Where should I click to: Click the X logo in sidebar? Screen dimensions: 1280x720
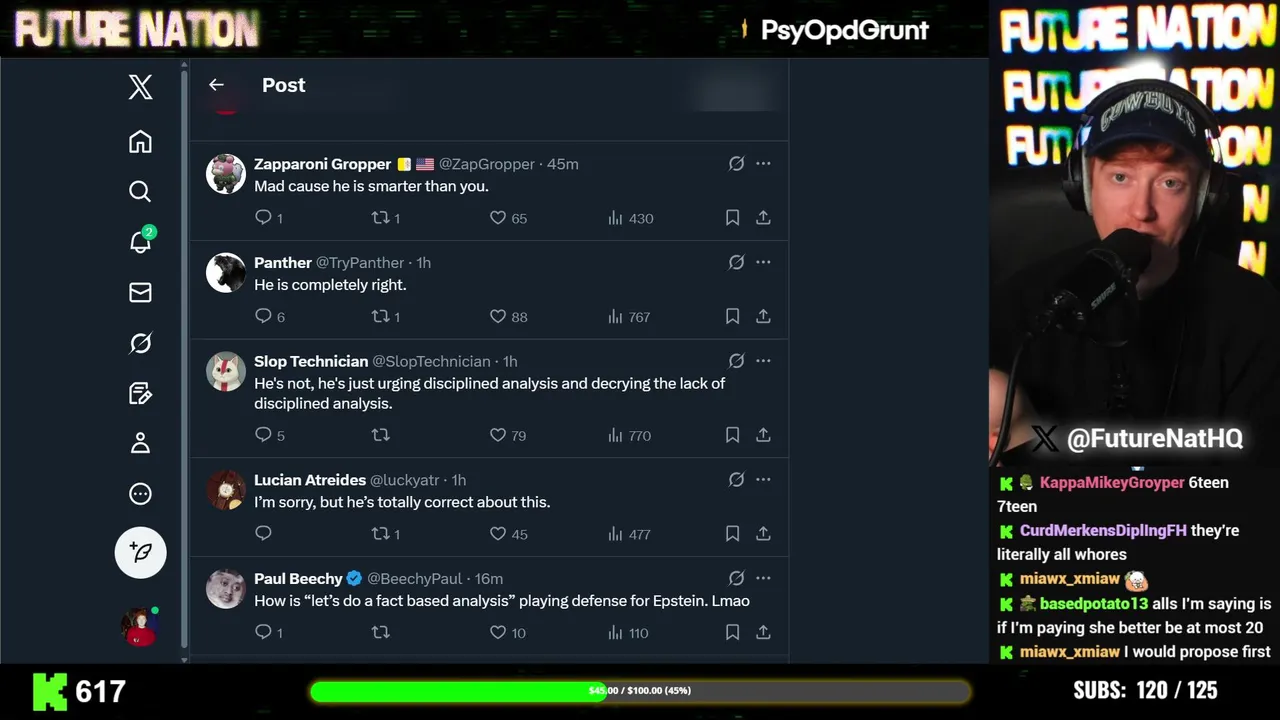click(140, 87)
